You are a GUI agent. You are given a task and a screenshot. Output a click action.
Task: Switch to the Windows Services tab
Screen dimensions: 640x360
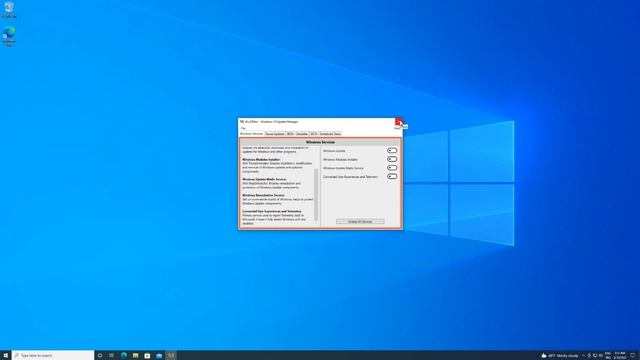coord(251,134)
